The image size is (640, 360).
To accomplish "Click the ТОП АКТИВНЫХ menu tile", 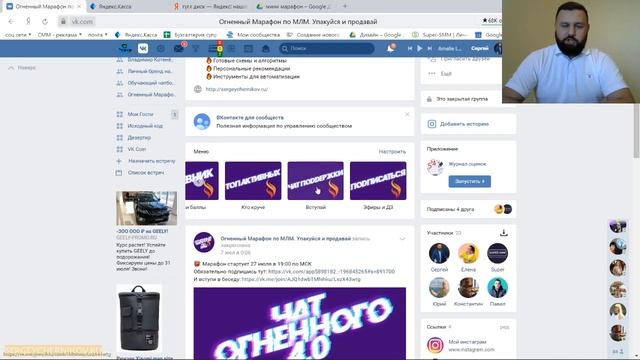I will tap(253, 181).
